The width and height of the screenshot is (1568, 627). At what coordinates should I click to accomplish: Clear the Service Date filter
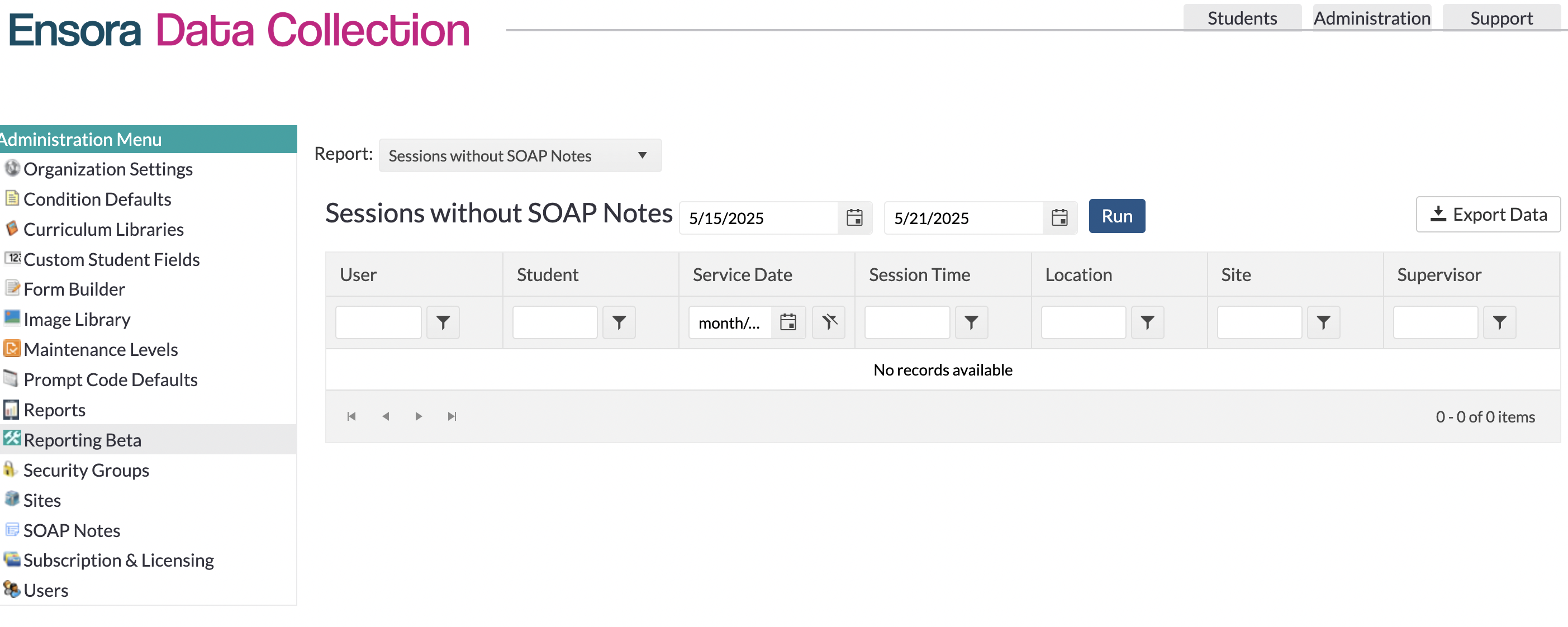click(829, 322)
